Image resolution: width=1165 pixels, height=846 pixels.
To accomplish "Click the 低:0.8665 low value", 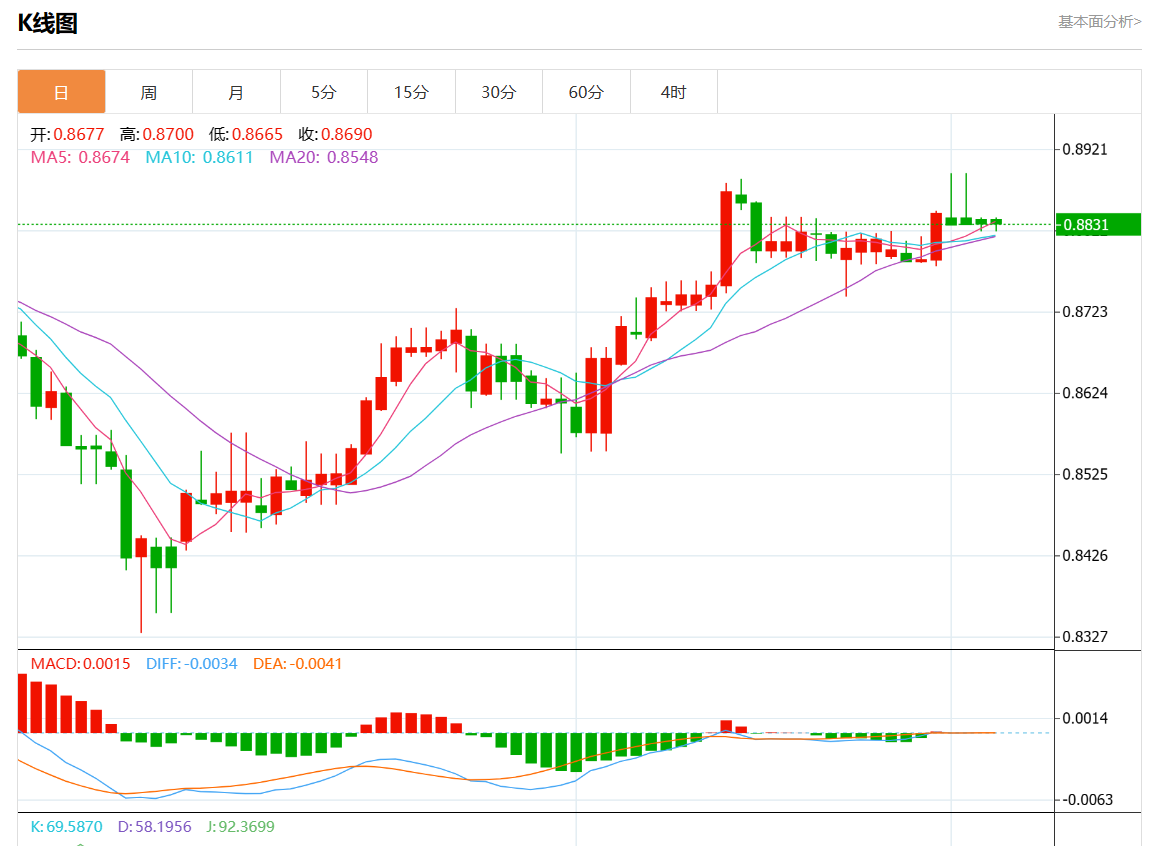I will [x=246, y=134].
